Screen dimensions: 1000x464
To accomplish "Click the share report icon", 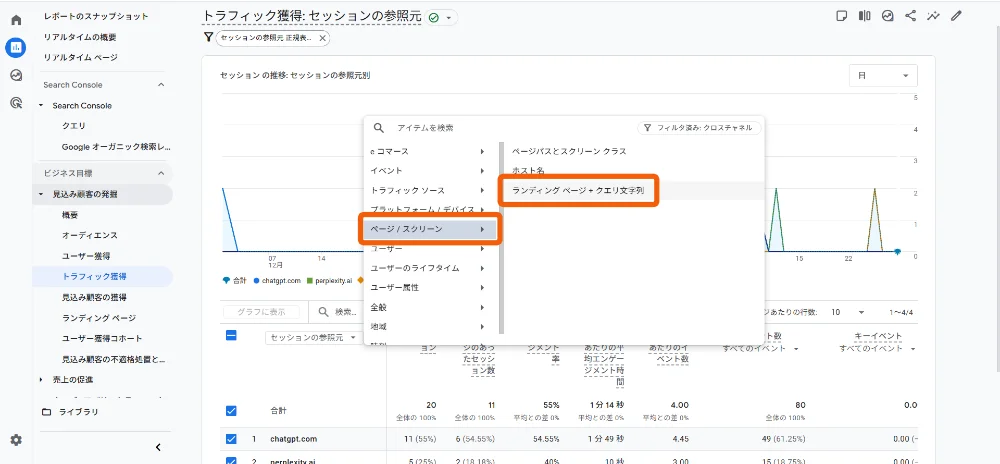I will click(911, 16).
